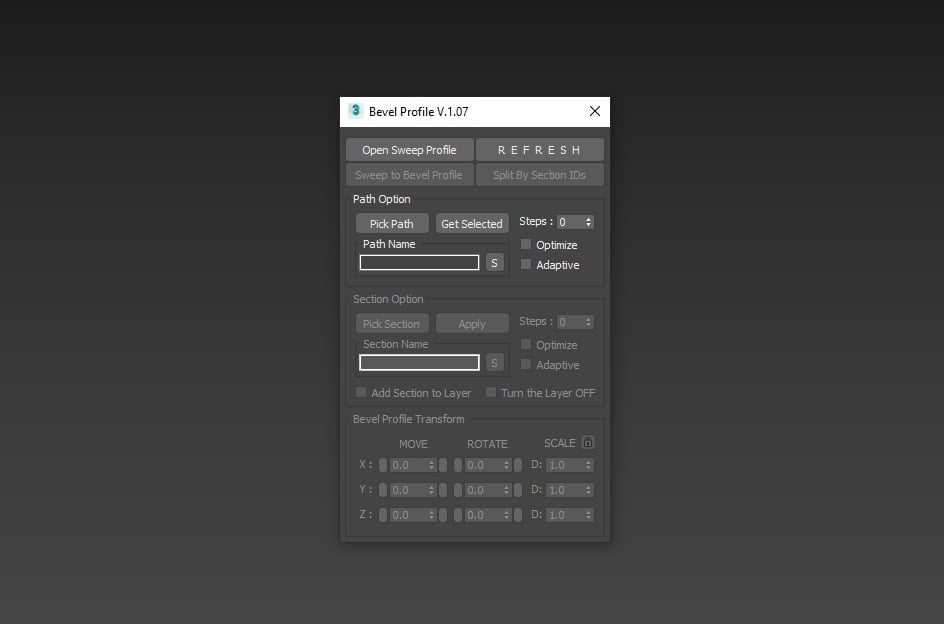This screenshot has height=624, width=944.
Task: Click the Get Selected button
Action: click(x=472, y=223)
